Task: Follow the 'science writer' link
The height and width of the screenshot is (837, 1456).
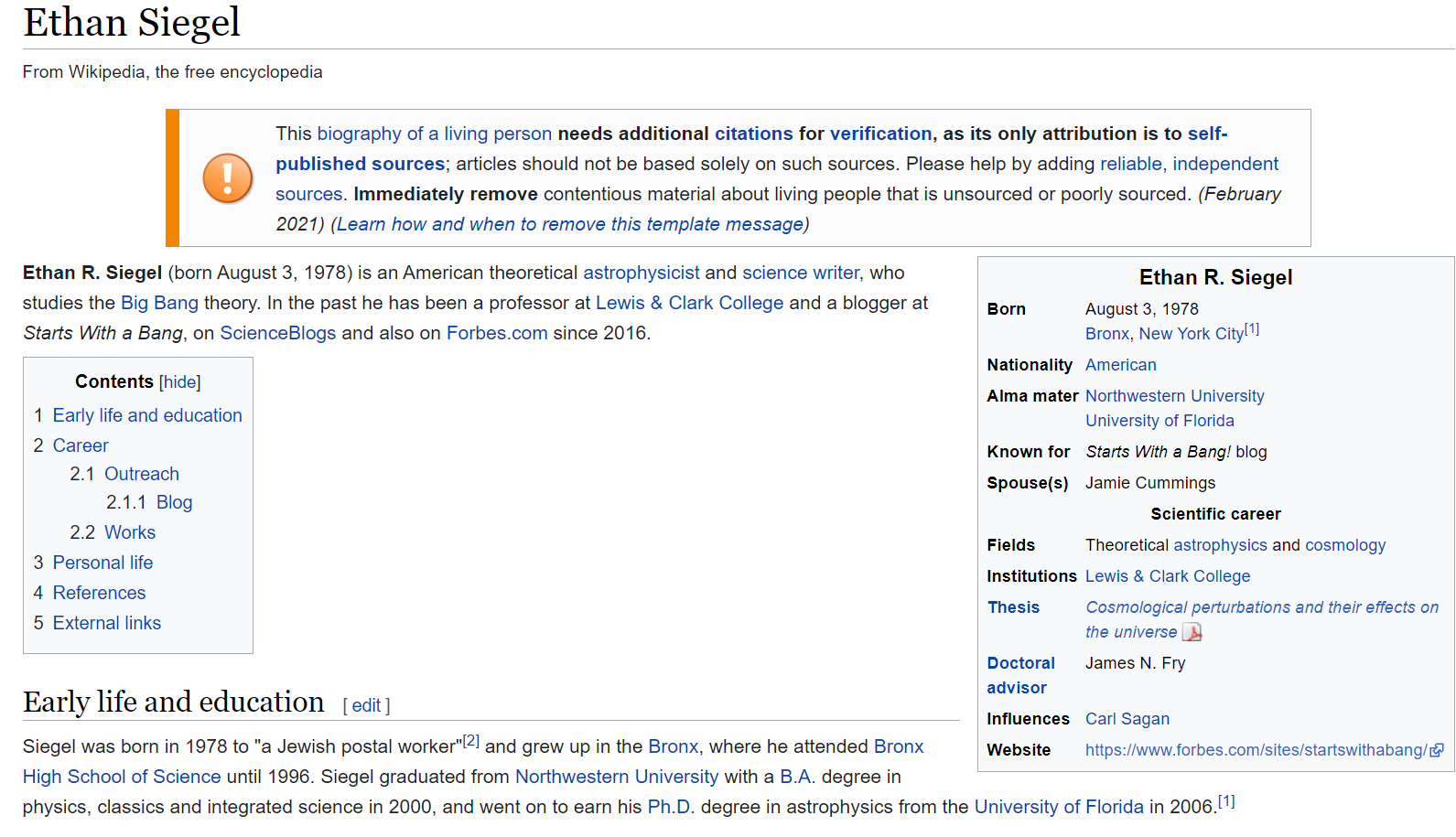Action: [801, 273]
